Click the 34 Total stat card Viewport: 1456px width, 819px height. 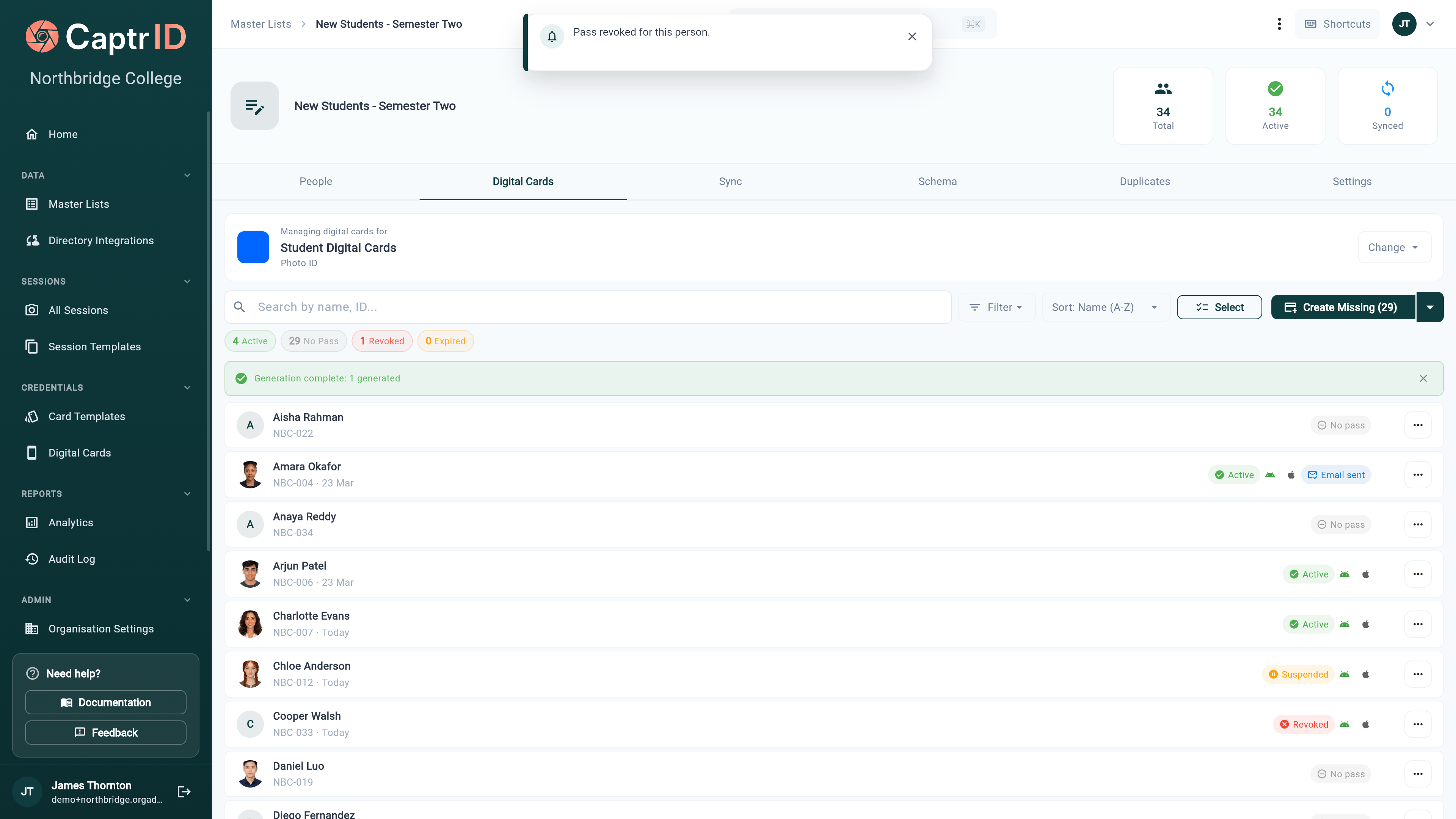pyautogui.click(x=1163, y=106)
